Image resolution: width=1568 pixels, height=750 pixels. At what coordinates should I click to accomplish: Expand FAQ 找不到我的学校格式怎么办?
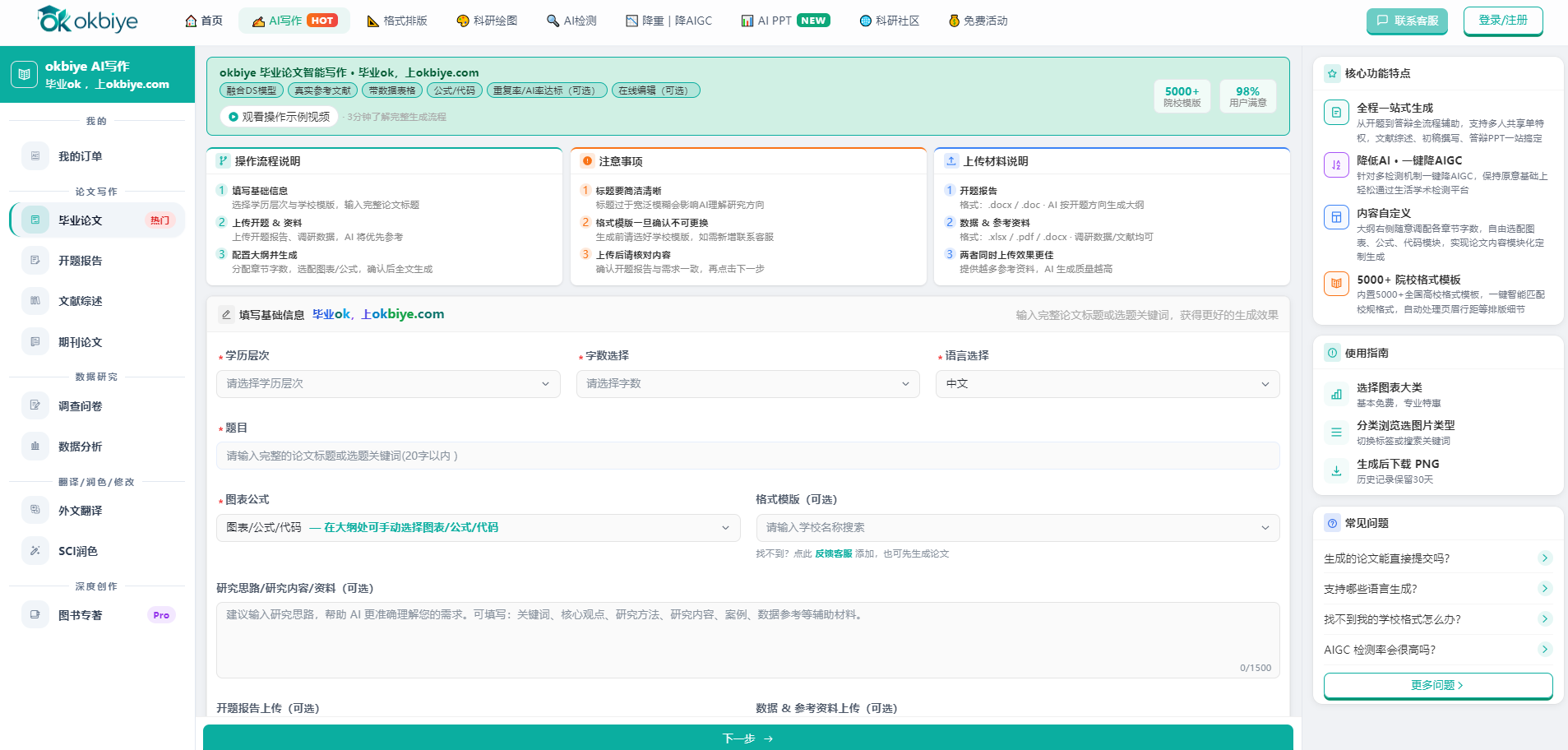(x=1438, y=619)
